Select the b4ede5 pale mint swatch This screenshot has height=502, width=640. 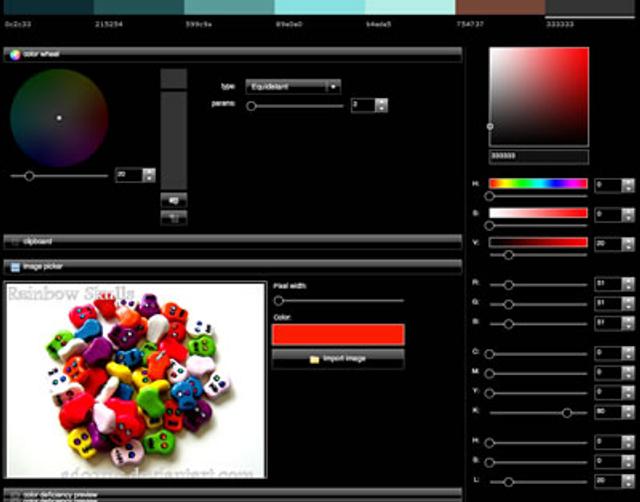(x=410, y=7)
